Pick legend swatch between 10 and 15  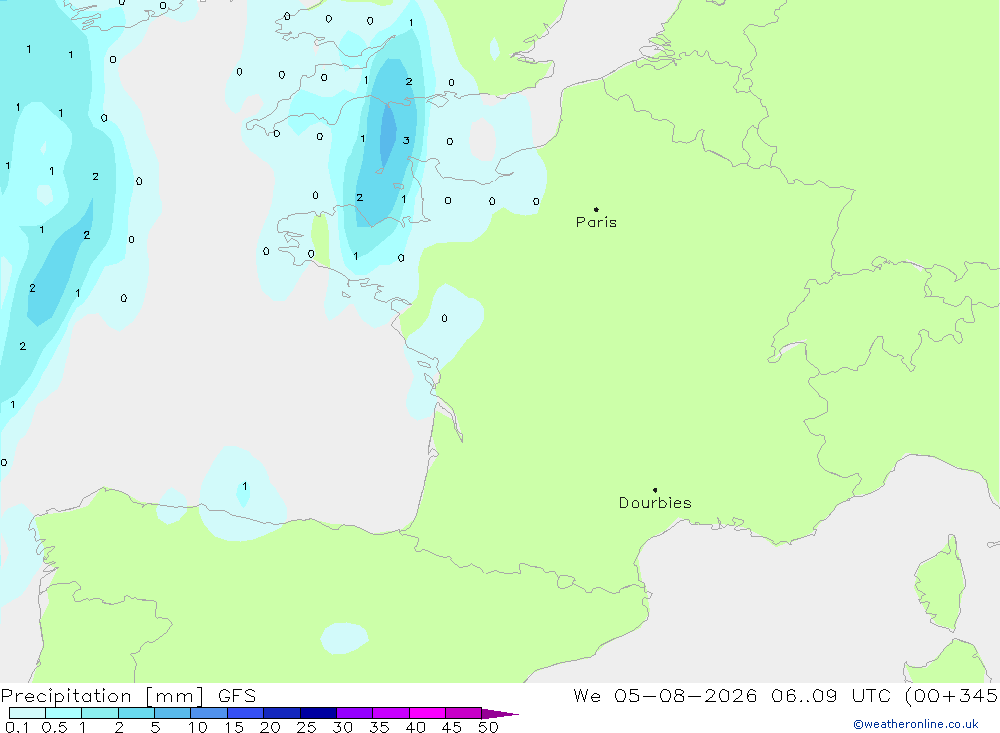[x=209, y=713]
